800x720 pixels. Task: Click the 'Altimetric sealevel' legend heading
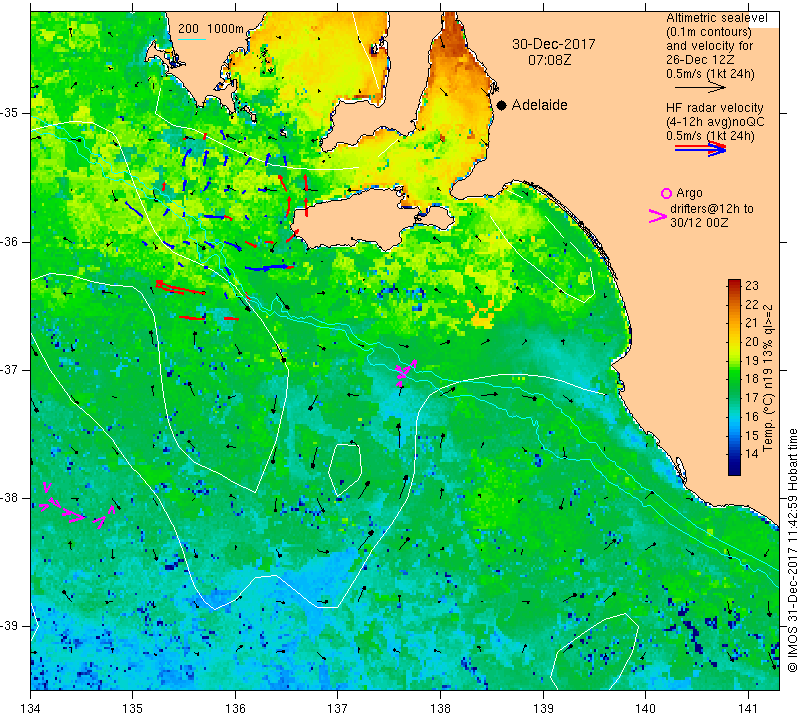[x=716, y=18]
